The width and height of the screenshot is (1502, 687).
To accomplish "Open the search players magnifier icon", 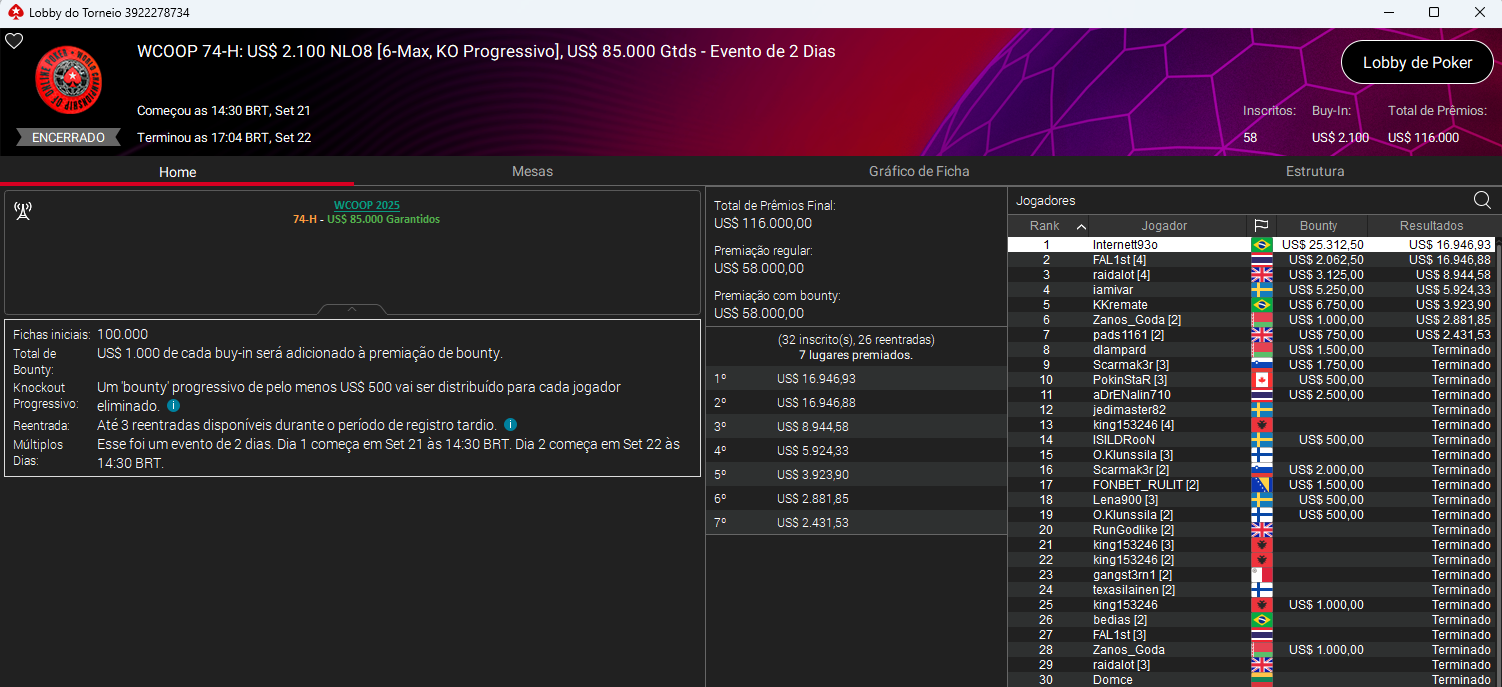I will 1482,200.
